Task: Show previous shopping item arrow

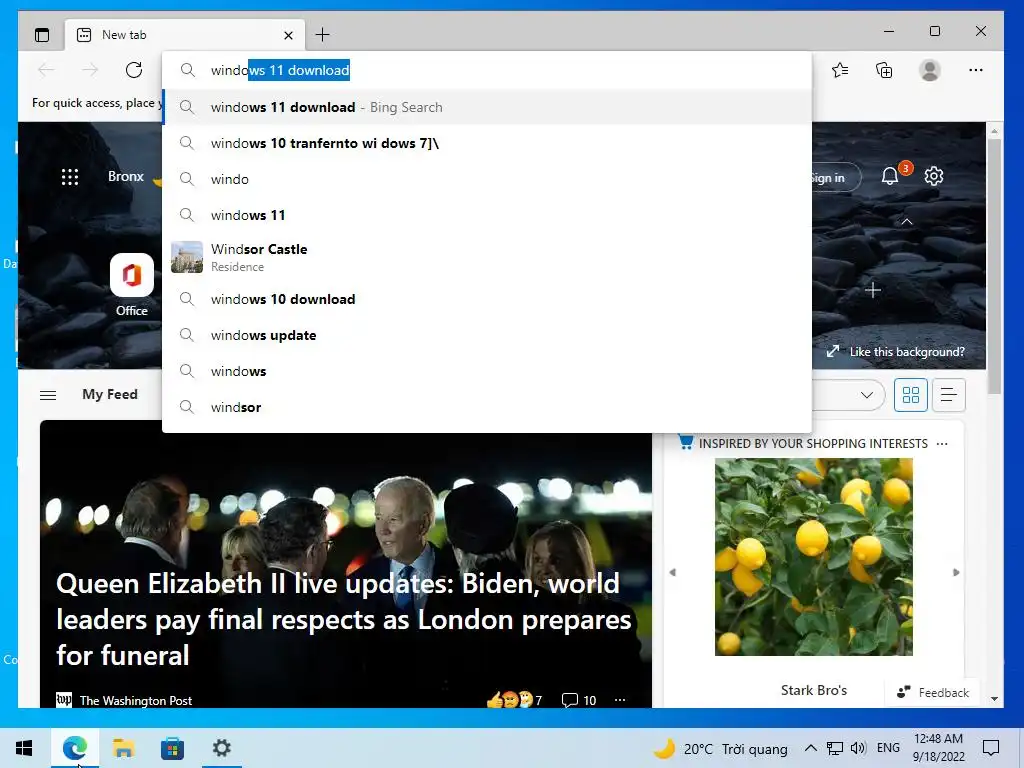Action: 673,572
